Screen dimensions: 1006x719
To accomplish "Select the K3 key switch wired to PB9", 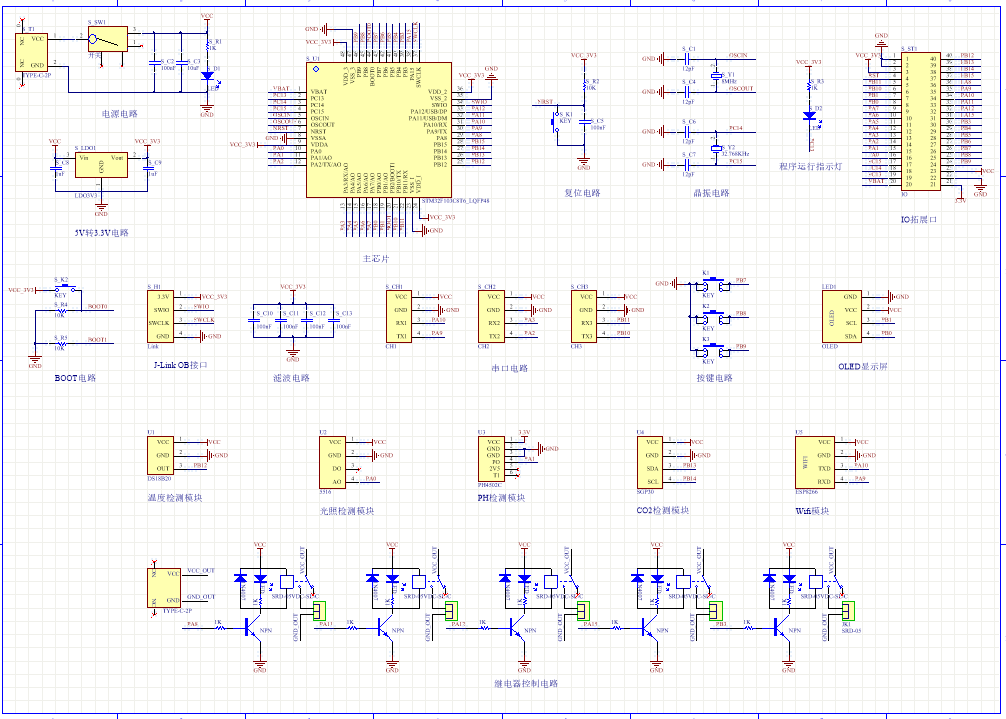I will 715,351.
